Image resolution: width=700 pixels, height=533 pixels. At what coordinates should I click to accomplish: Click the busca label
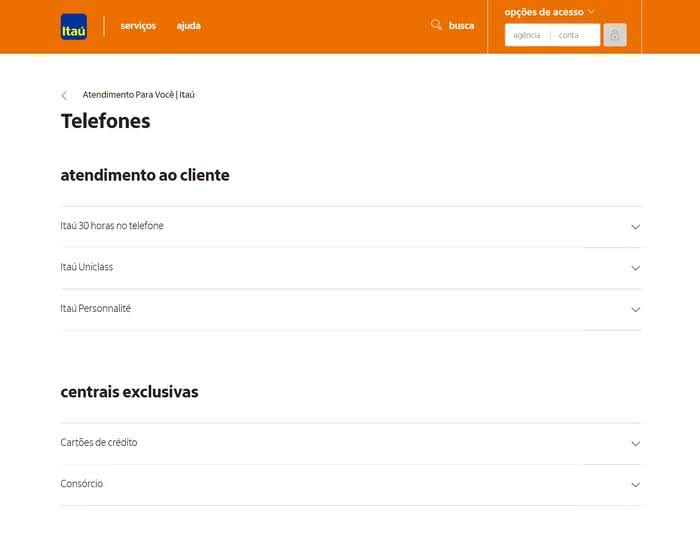click(461, 25)
